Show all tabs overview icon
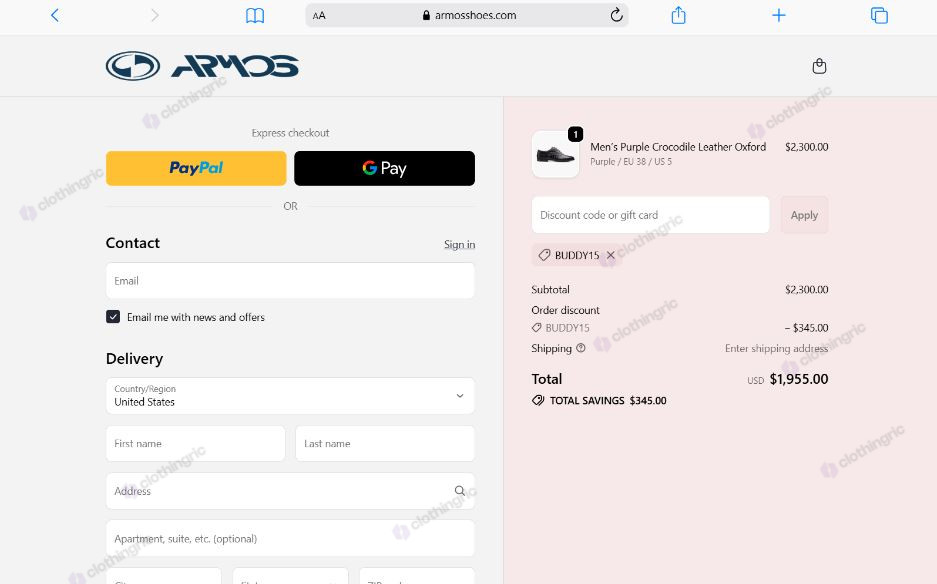Image resolution: width=937 pixels, height=584 pixels. tap(879, 15)
